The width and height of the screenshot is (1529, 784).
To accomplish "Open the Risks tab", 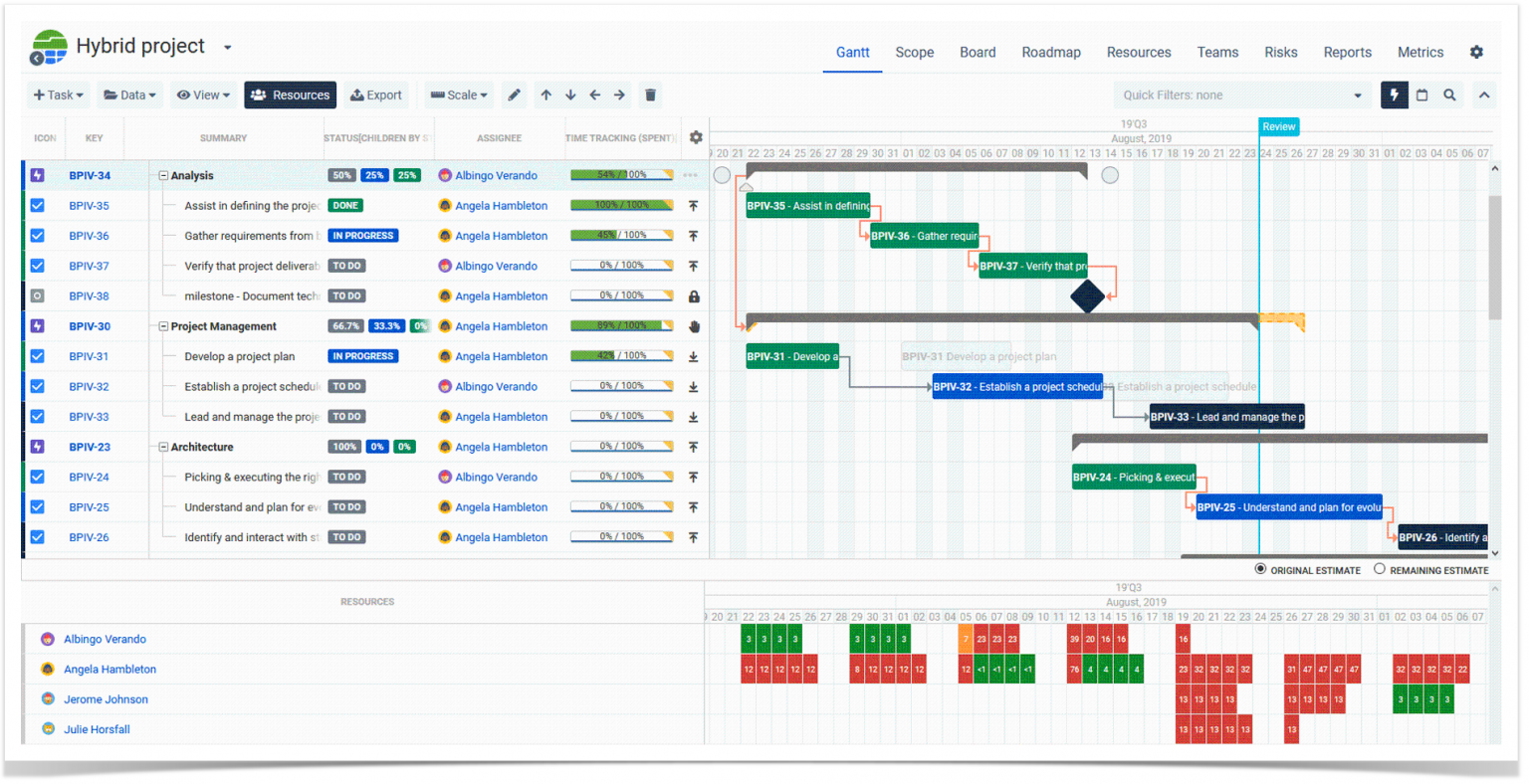I will point(1281,52).
